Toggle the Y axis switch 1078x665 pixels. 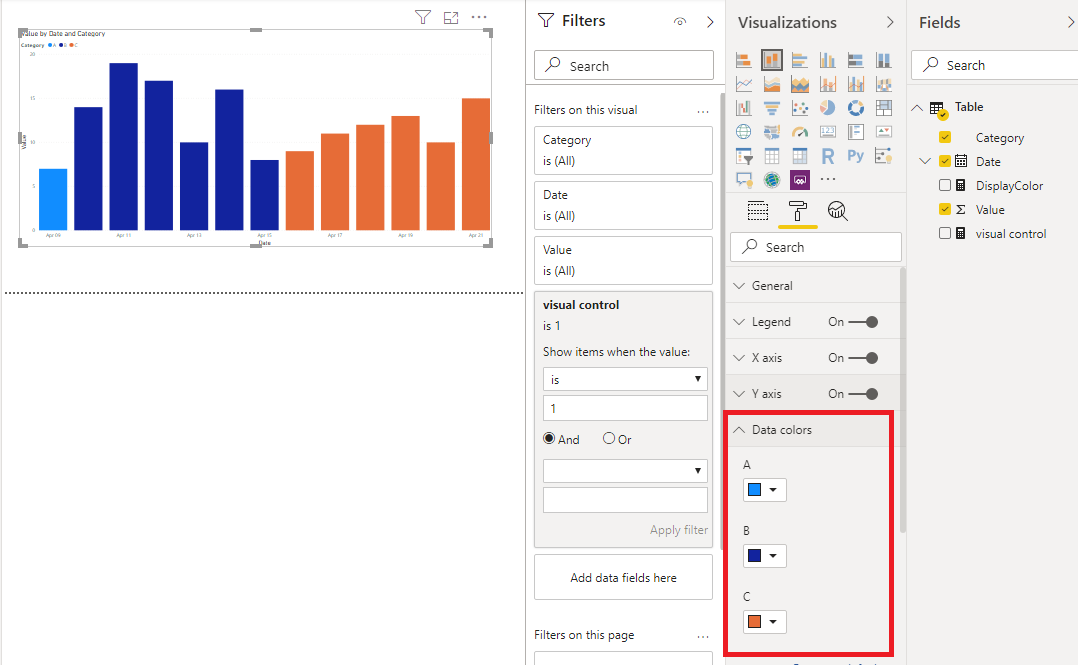(863, 394)
